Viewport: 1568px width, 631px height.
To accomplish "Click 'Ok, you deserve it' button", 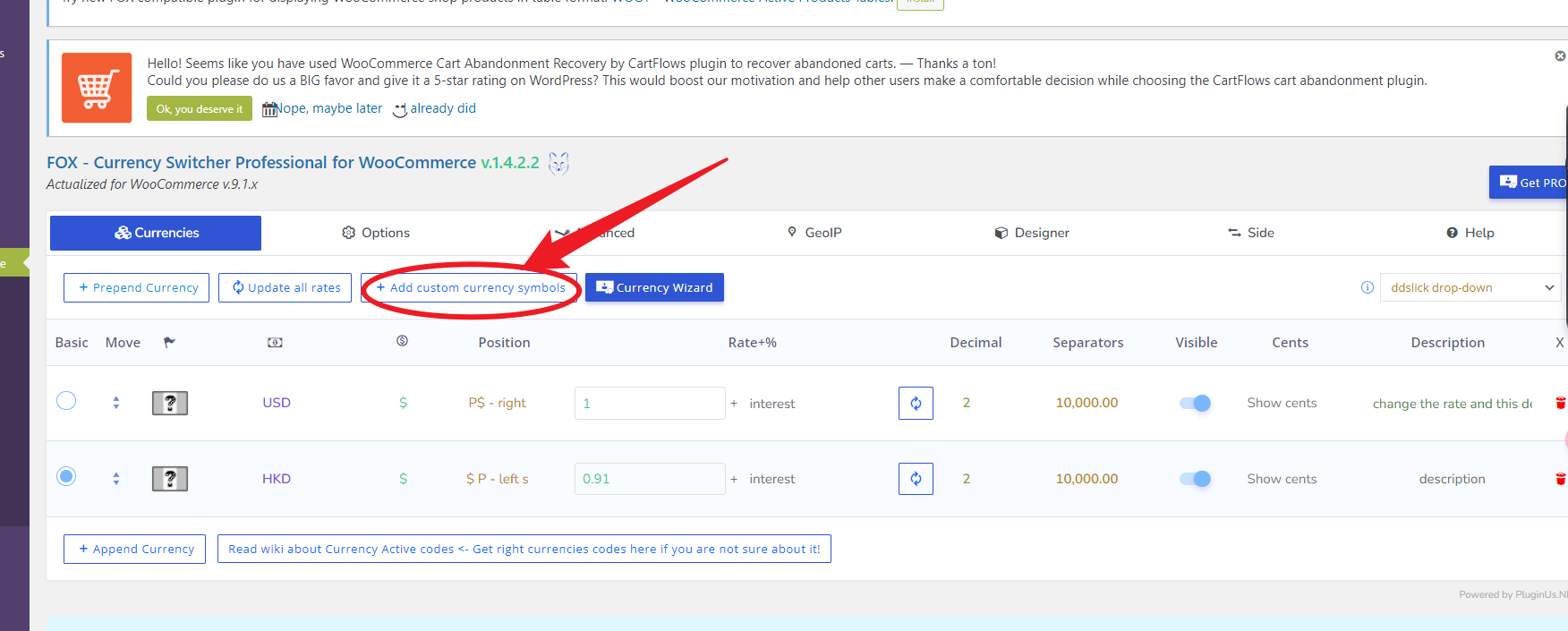I will [200, 109].
